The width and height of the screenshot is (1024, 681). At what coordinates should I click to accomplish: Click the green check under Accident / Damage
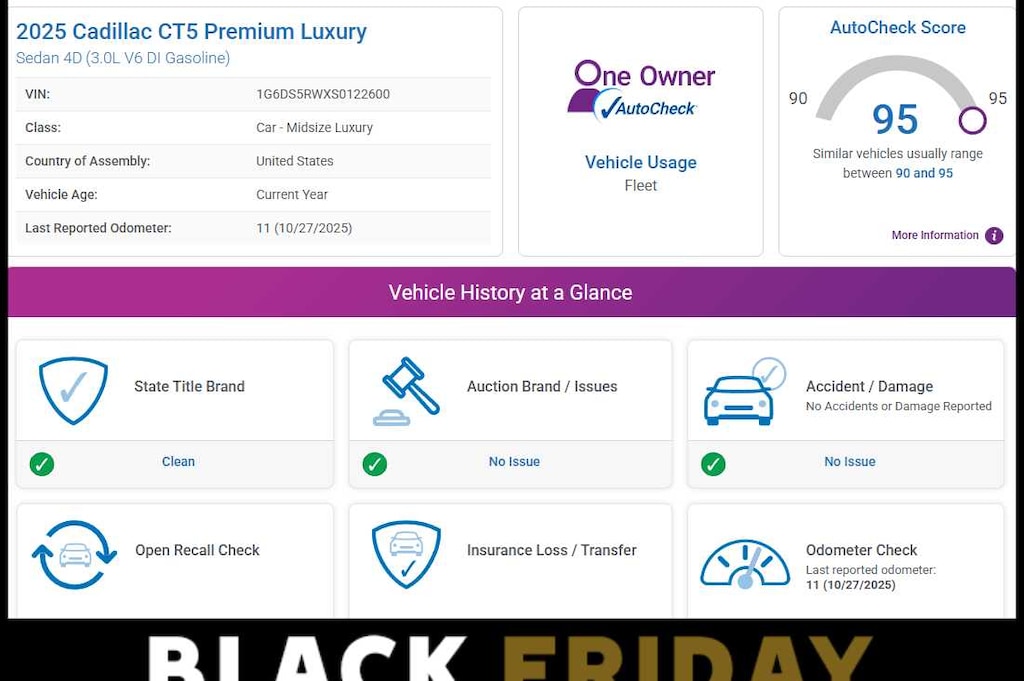pyautogui.click(x=713, y=464)
